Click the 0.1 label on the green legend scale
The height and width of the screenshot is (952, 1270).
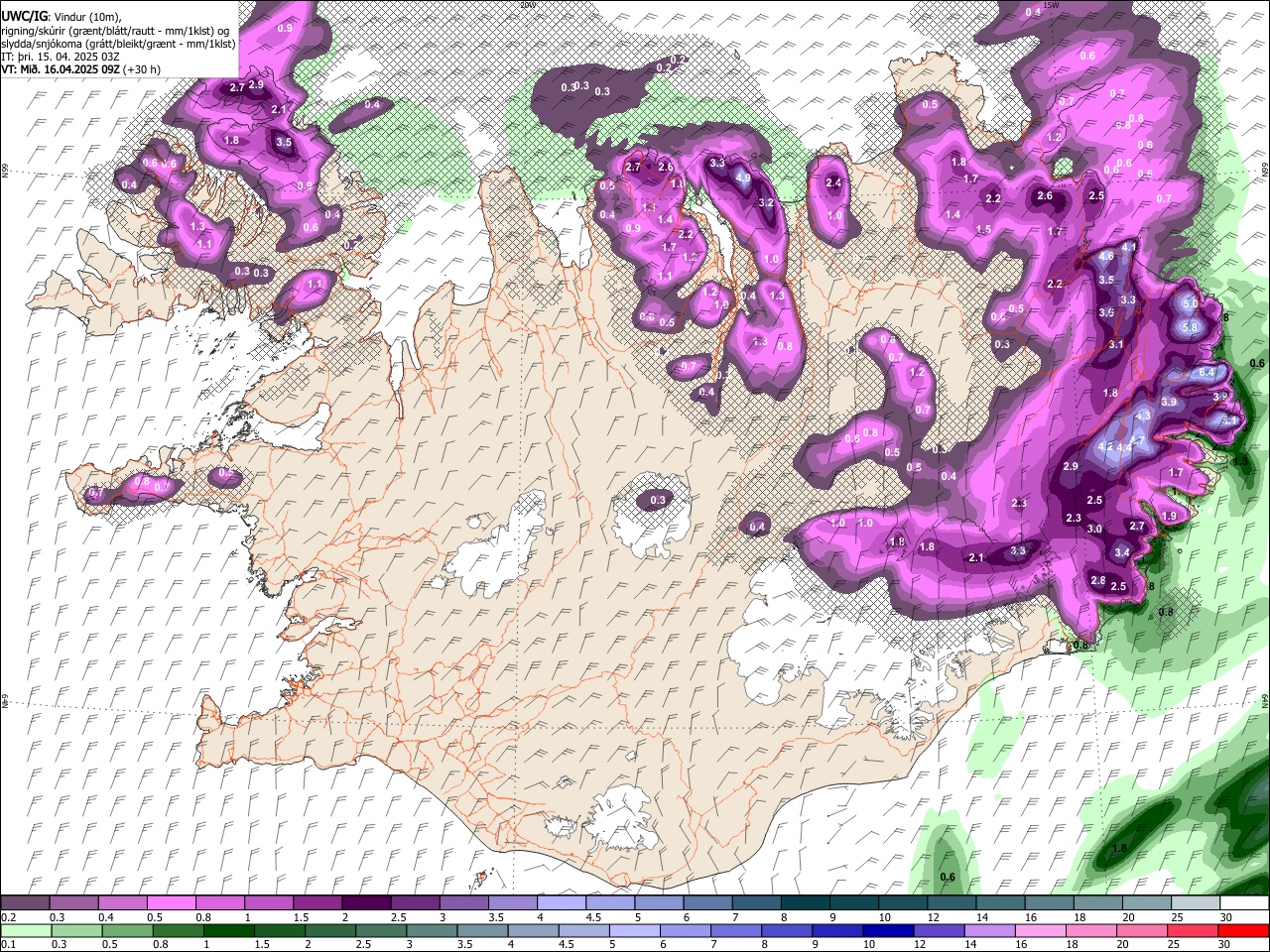[8, 944]
